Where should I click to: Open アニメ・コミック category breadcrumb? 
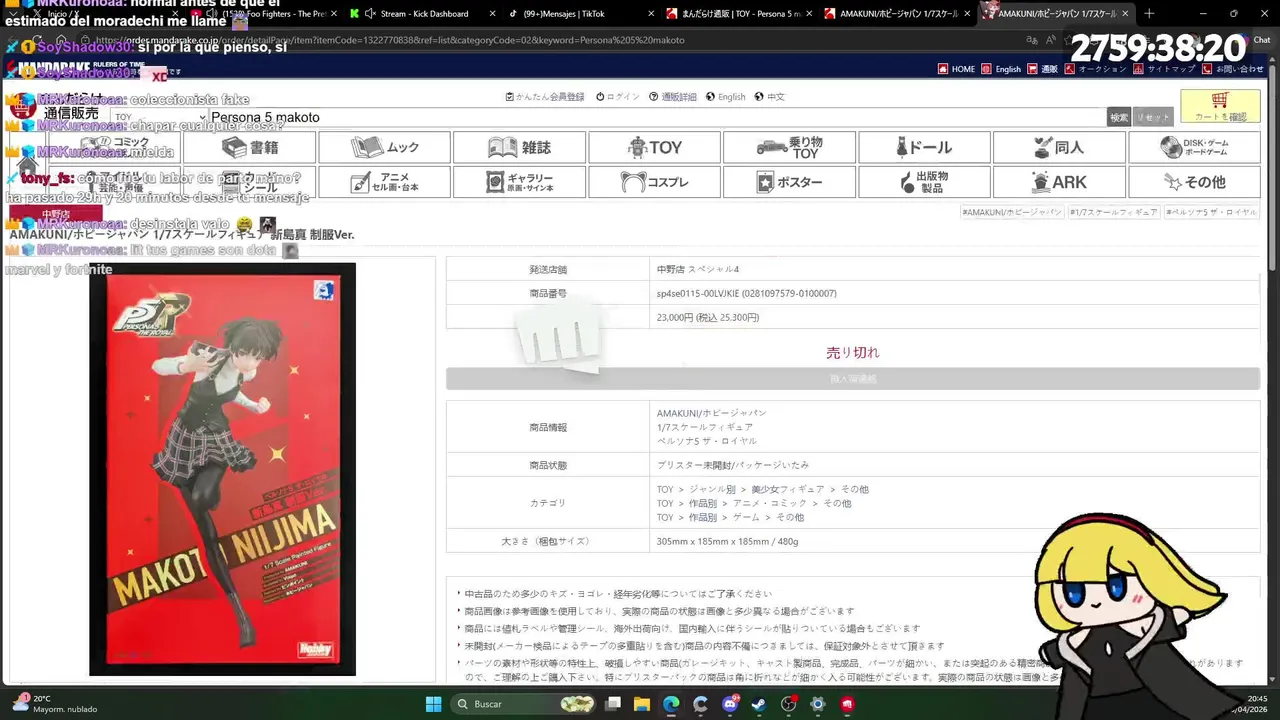(770, 503)
